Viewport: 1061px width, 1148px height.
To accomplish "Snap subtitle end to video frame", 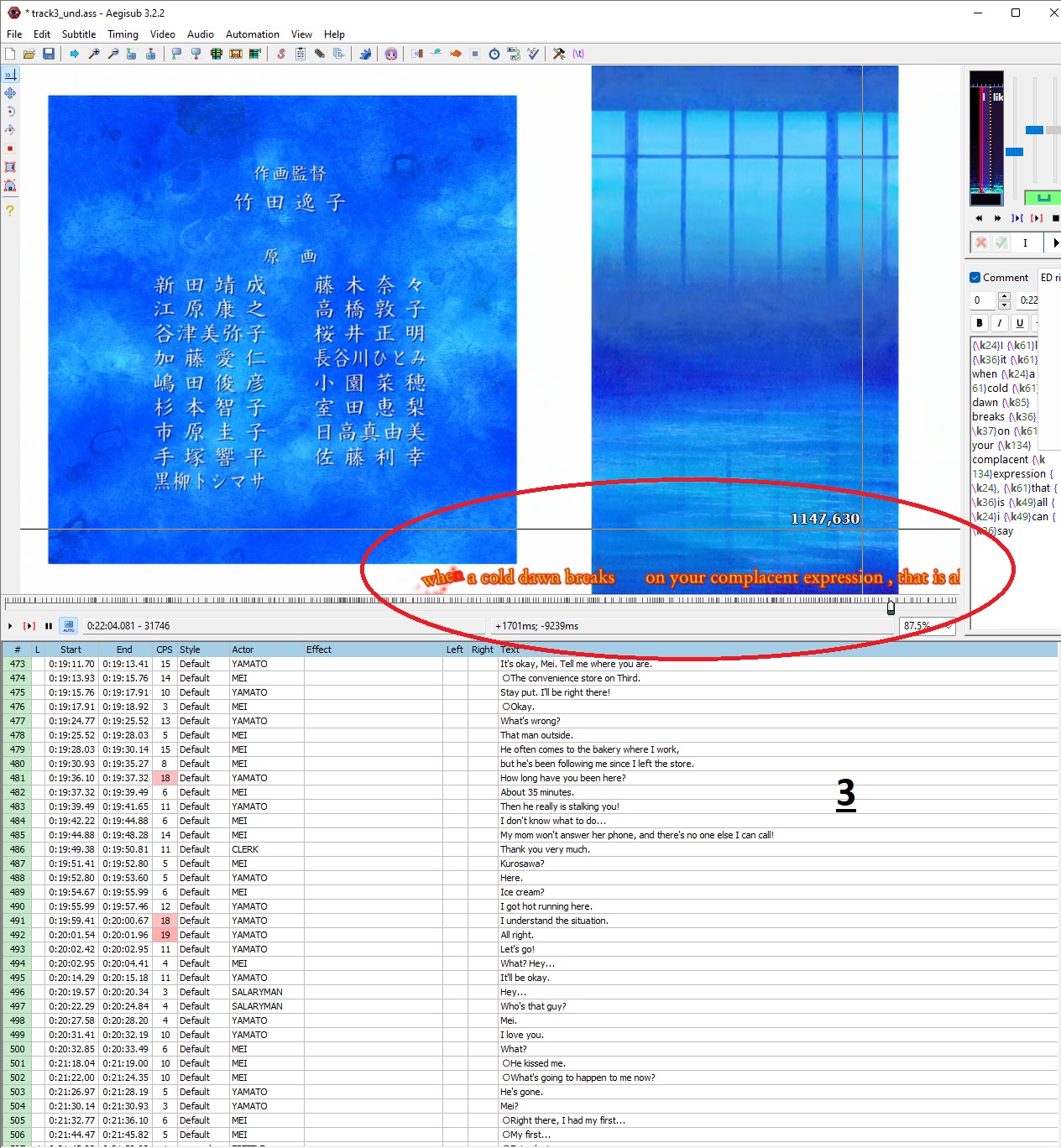I will [196, 54].
